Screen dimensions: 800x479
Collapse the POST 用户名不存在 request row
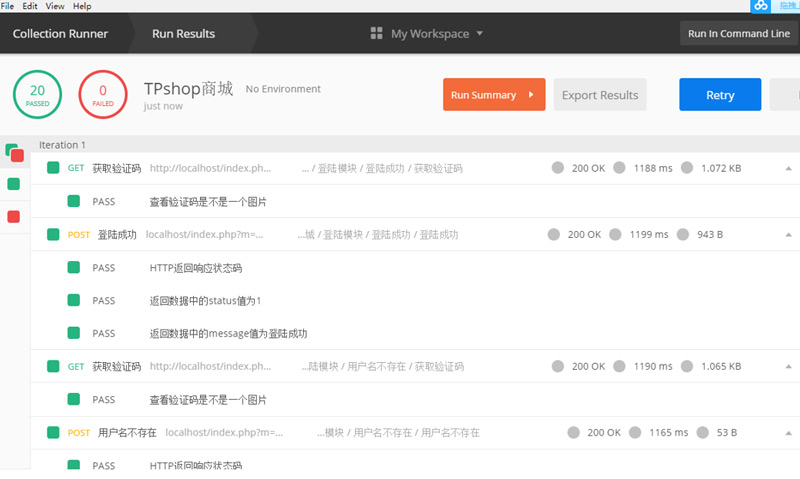click(788, 433)
